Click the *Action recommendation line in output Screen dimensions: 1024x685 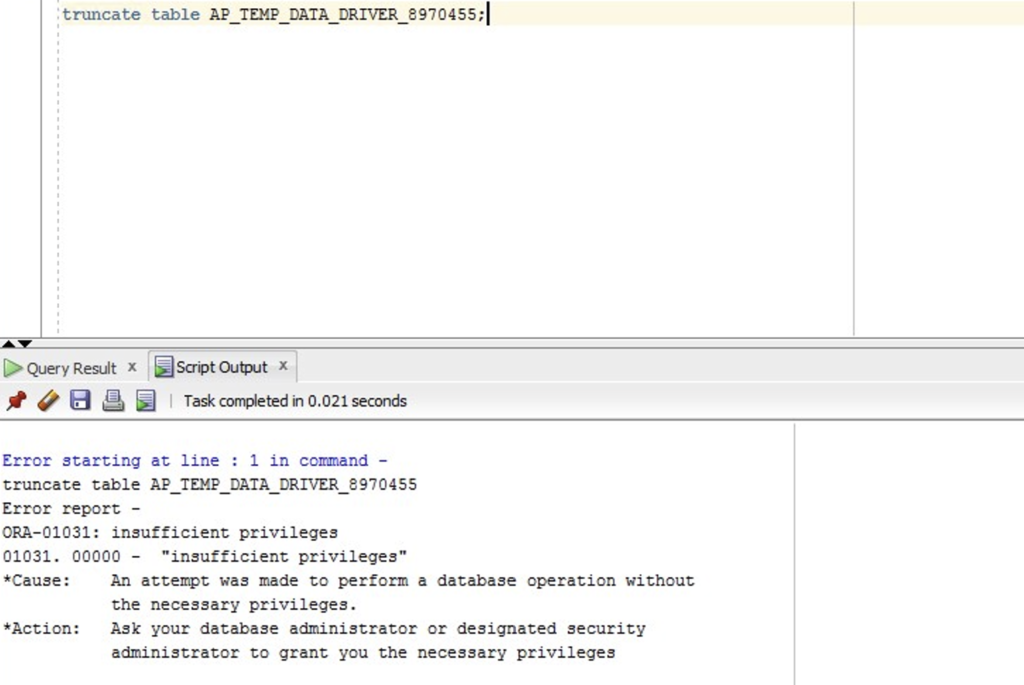[x=324, y=628]
